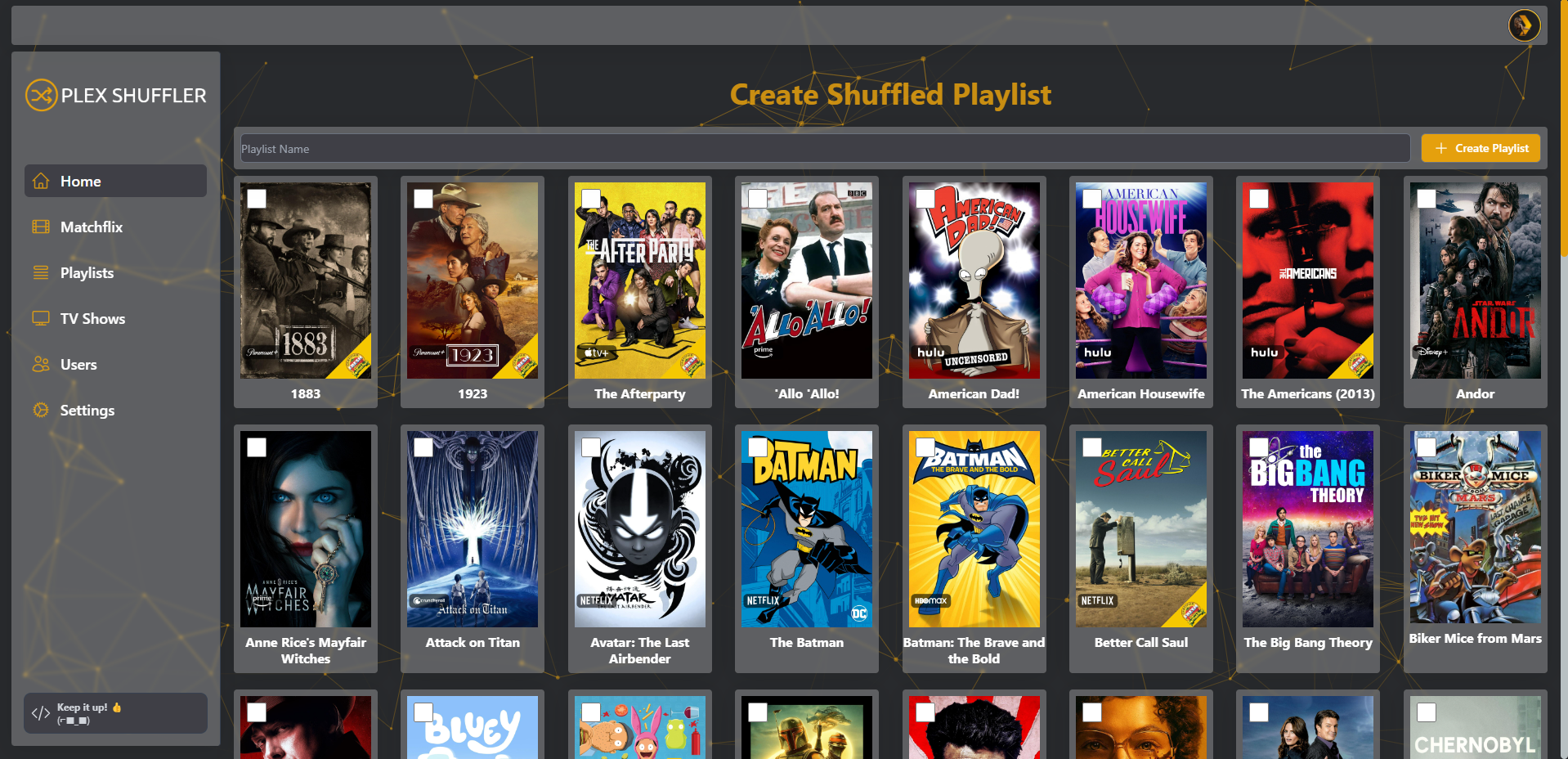Click the Biker Mice from Mars poster
Image resolution: width=1568 pixels, height=759 pixels.
pyautogui.click(x=1476, y=528)
